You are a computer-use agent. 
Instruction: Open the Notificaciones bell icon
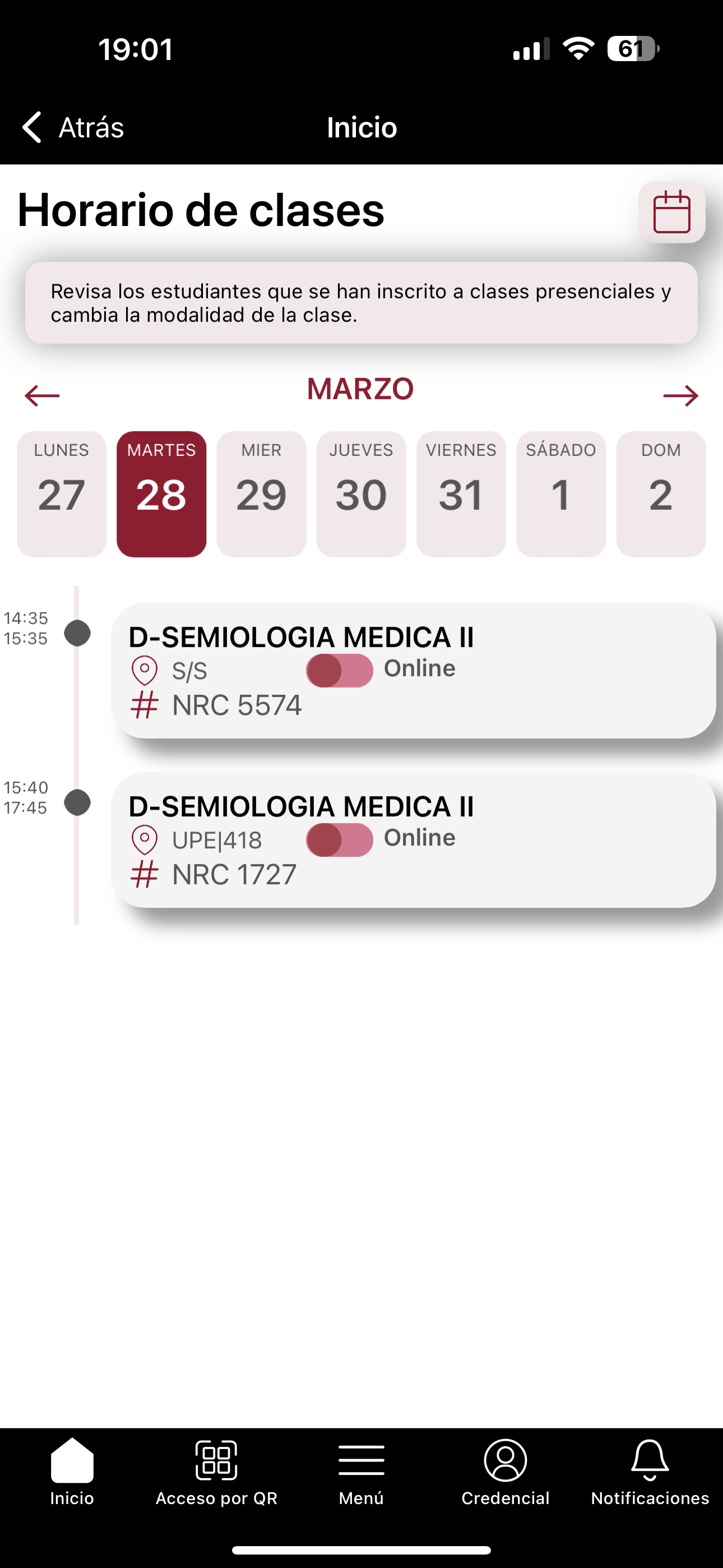(x=650, y=1461)
